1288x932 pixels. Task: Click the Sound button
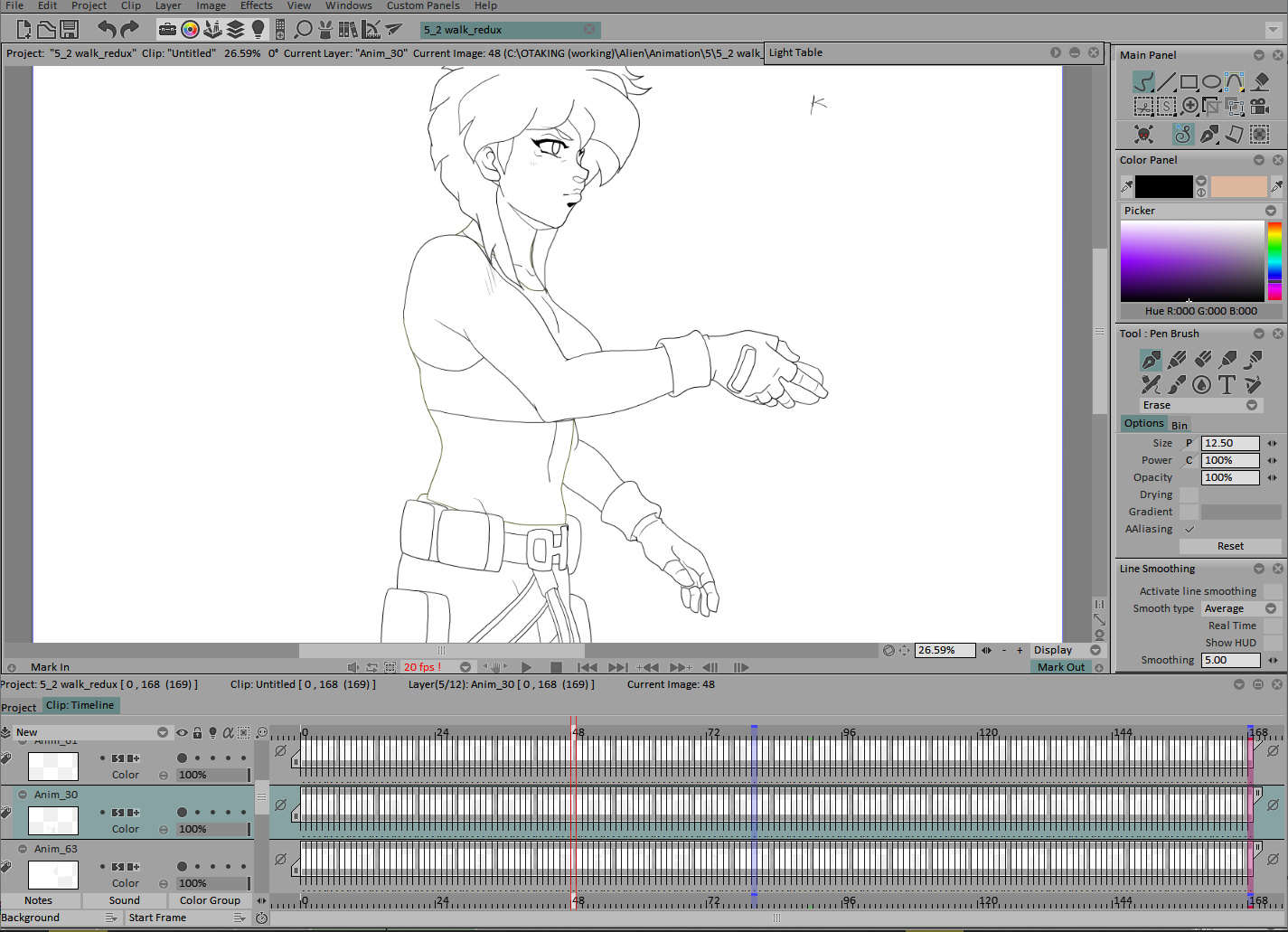click(125, 900)
